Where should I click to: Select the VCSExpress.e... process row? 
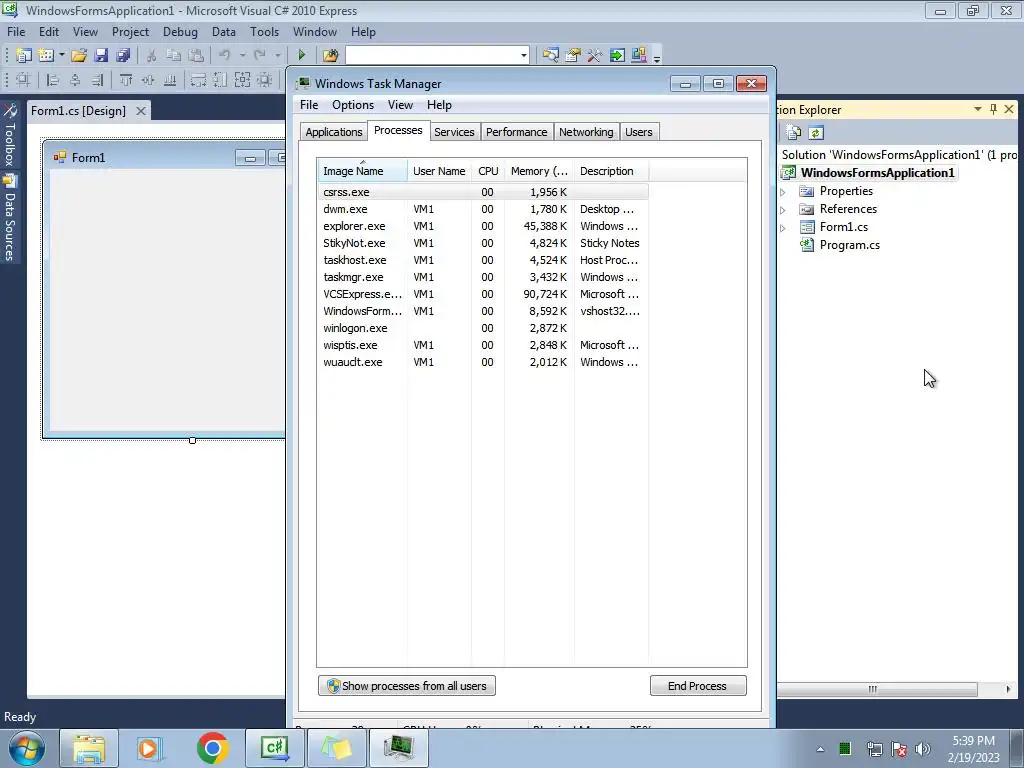(483, 294)
